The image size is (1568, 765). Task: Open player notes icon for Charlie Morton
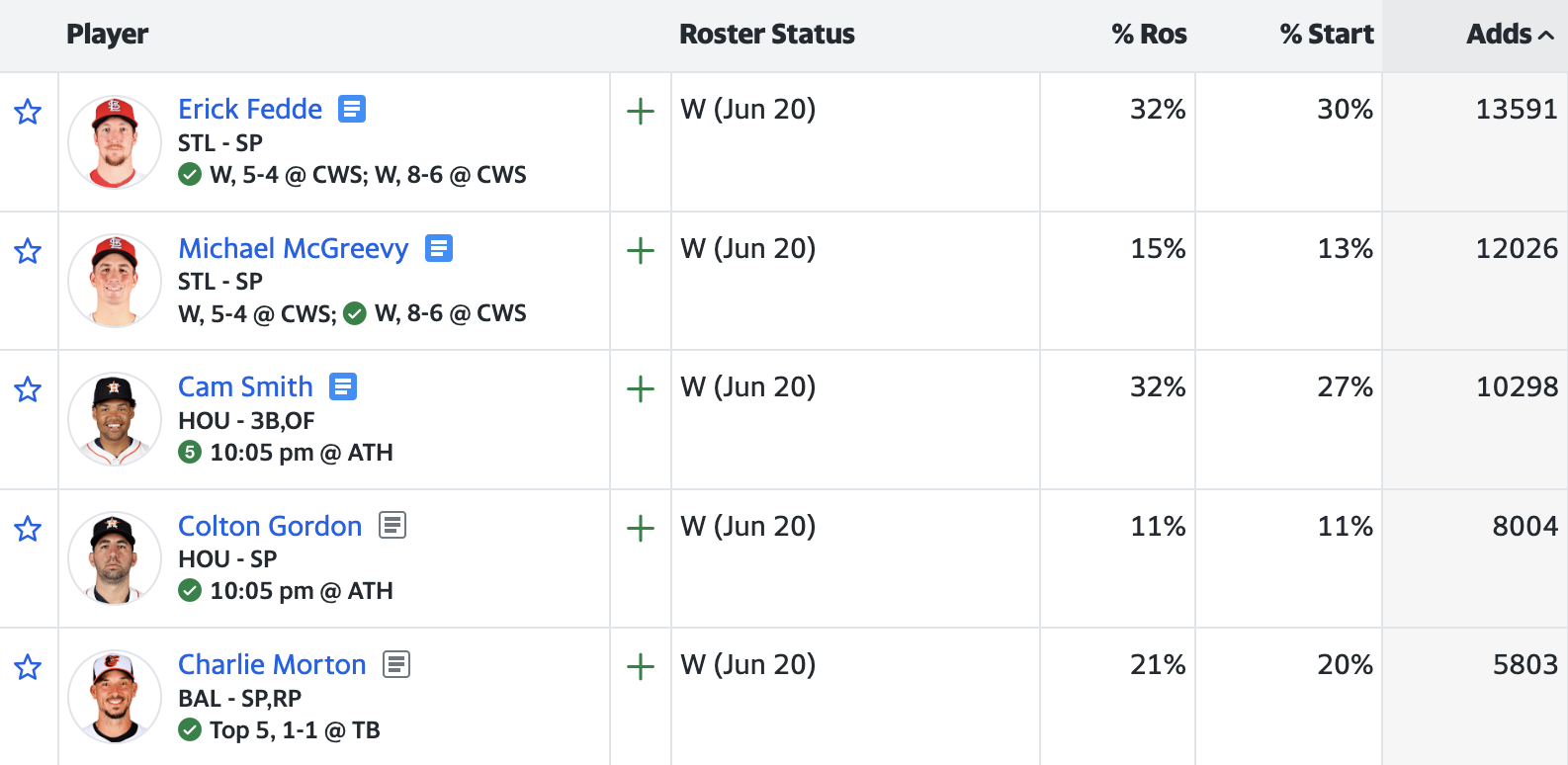(x=396, y=664)
